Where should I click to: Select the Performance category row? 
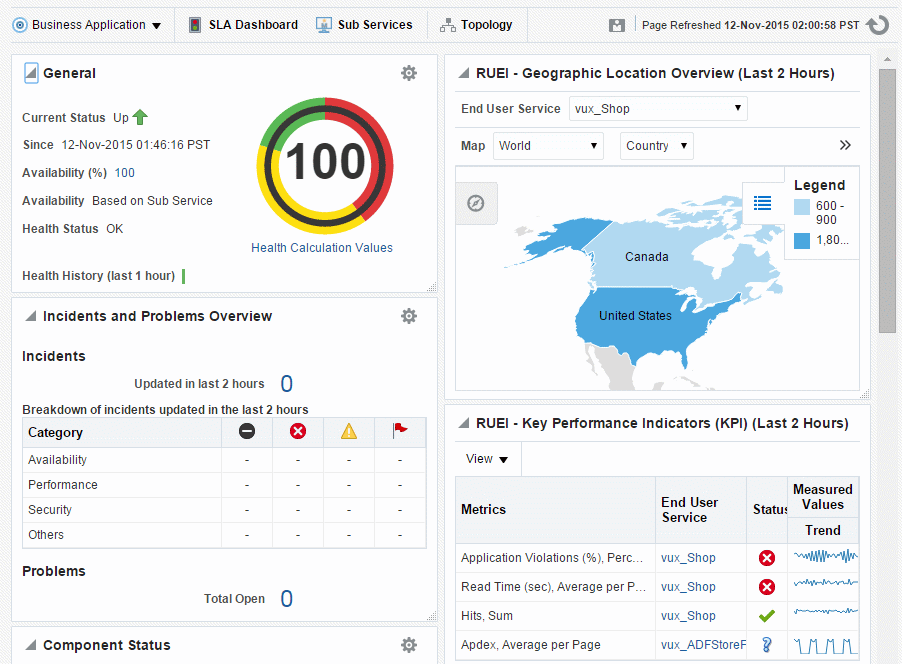click(x=224, y=485)
